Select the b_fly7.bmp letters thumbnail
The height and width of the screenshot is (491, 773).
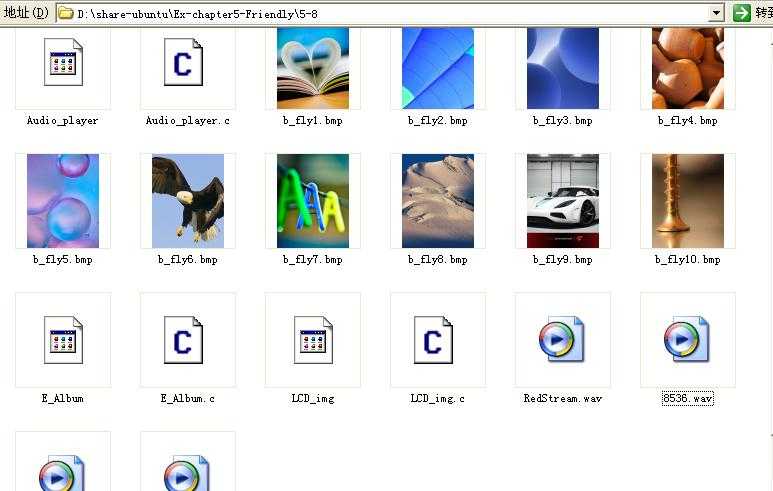pos(313,201)
